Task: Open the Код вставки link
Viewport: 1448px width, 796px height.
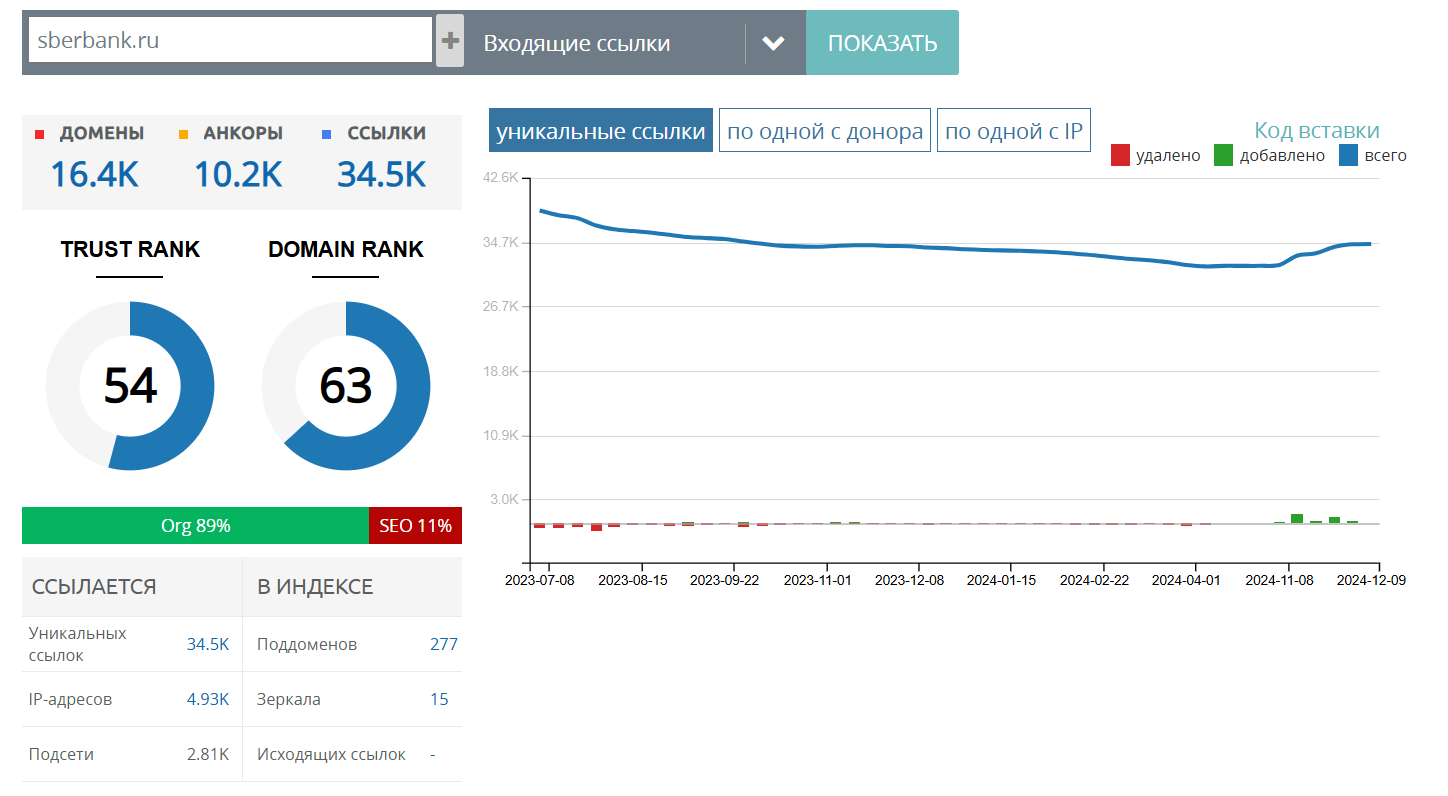Action: tap(1317, 131)
